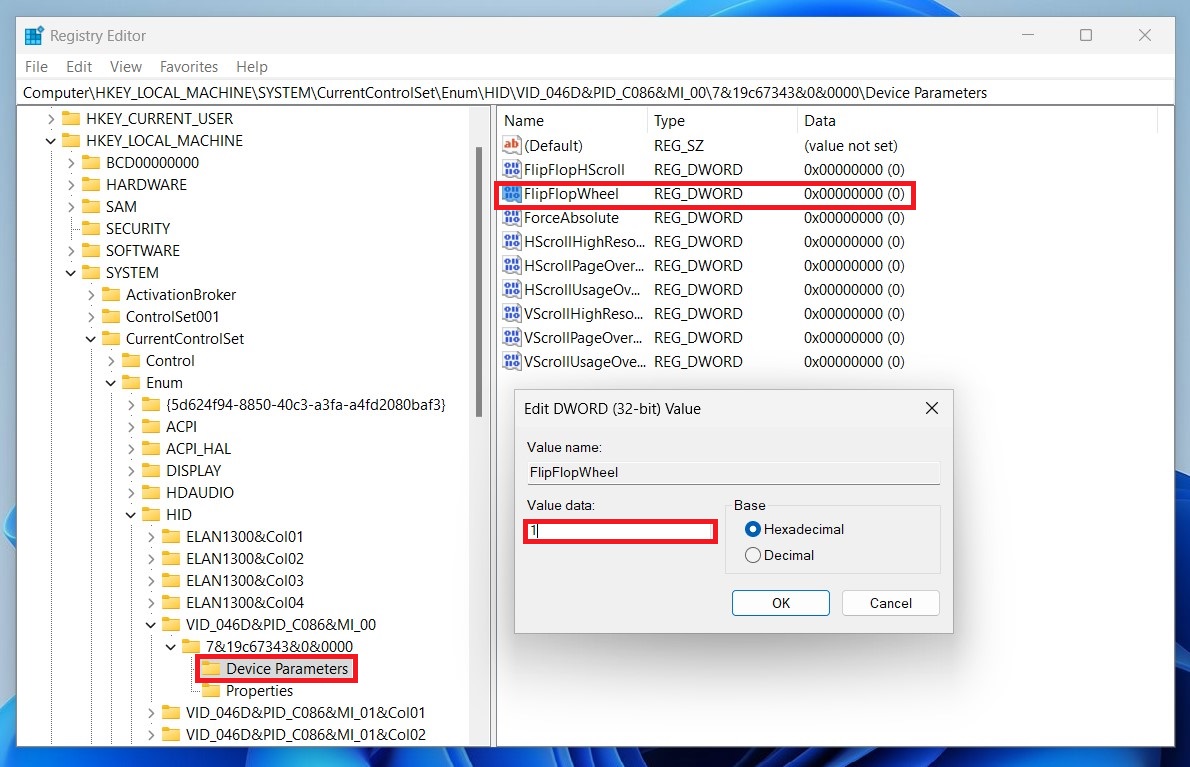Click the Device Parameters folder icon
The width and height of the screenshot is (1190, 767).
(x=211, y=668)
